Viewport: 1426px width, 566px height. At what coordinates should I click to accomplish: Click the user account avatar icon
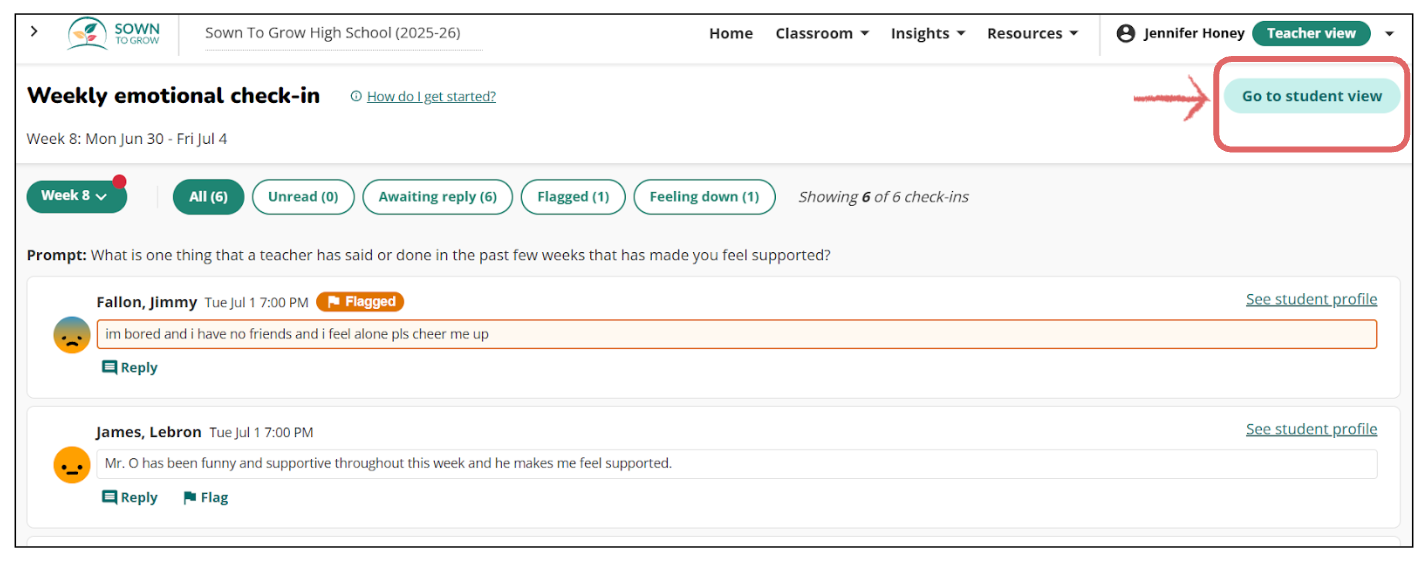[x=1126, y=33]
